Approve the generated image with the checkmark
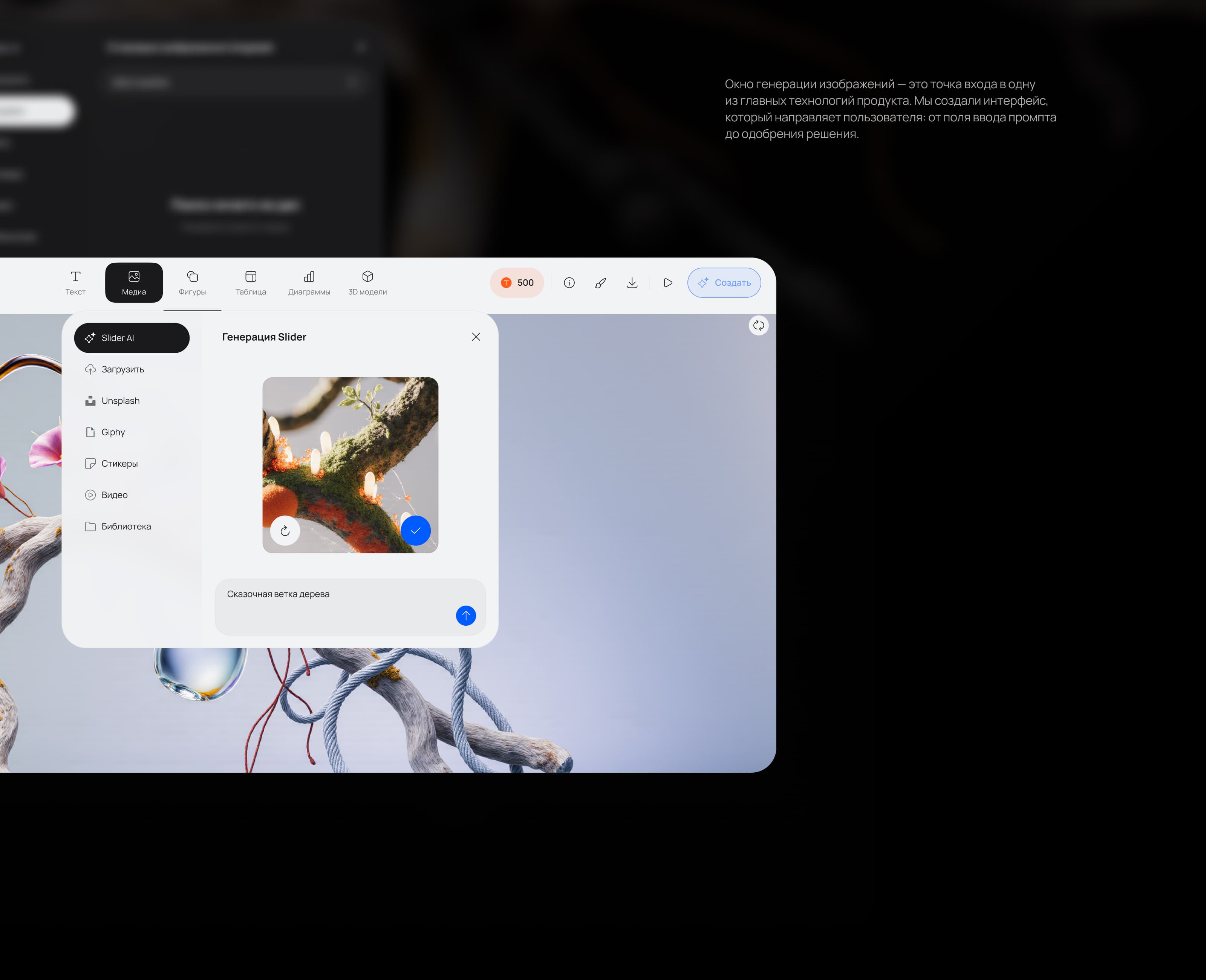 pos(416,531)
